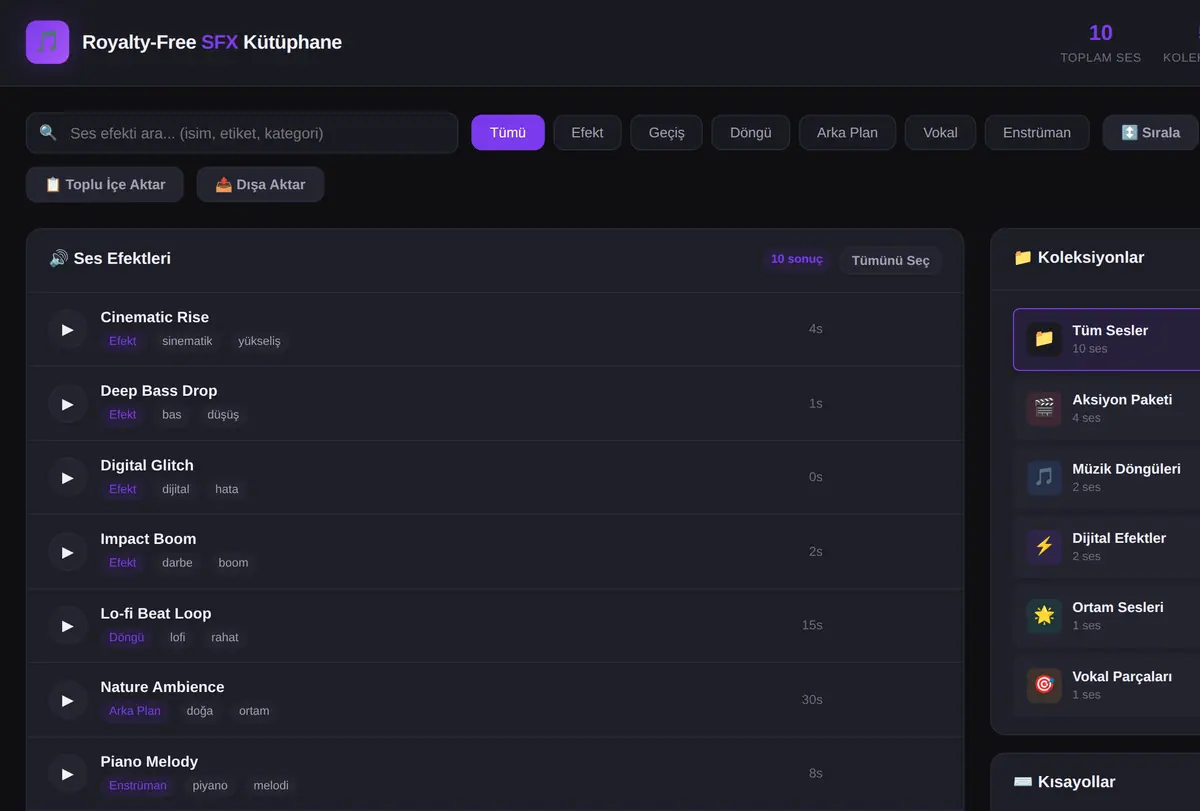Click the Digital Glitch title
Screen dimensions: 1200x811
[x=147, y=465]
